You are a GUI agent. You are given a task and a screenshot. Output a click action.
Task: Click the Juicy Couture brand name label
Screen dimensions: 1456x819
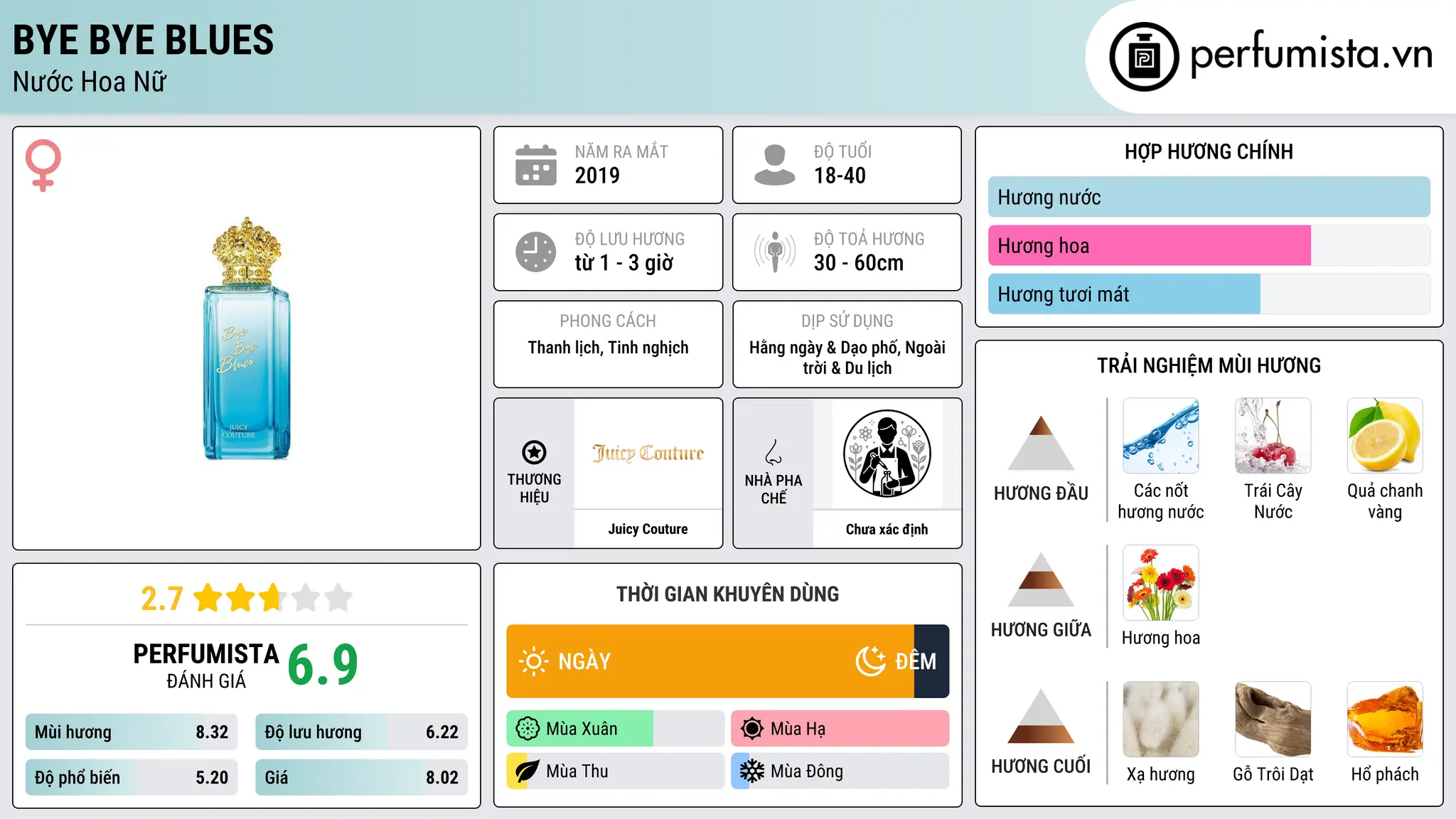pos(648,529)
